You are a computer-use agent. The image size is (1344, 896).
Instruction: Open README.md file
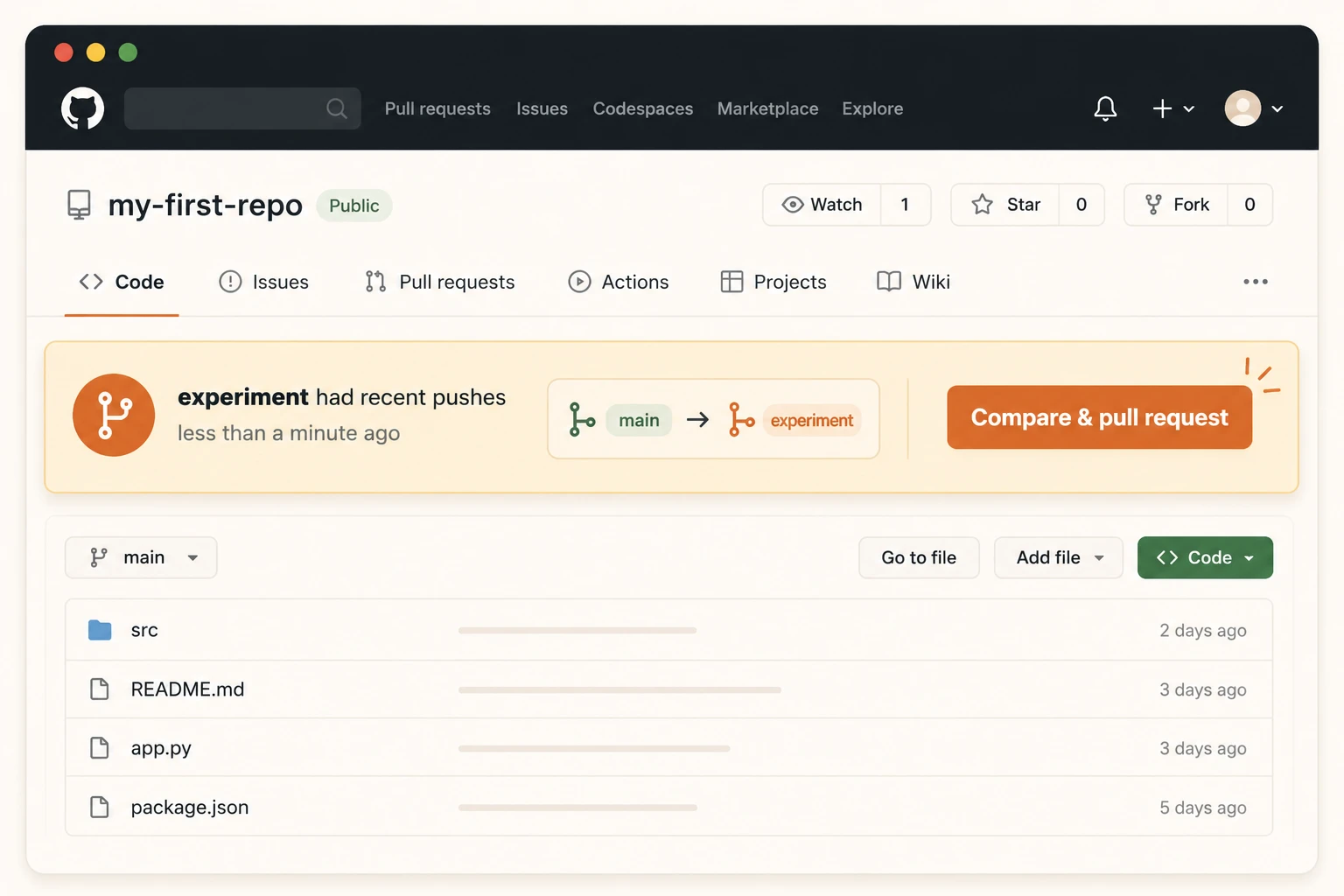(x=187, y=689)
